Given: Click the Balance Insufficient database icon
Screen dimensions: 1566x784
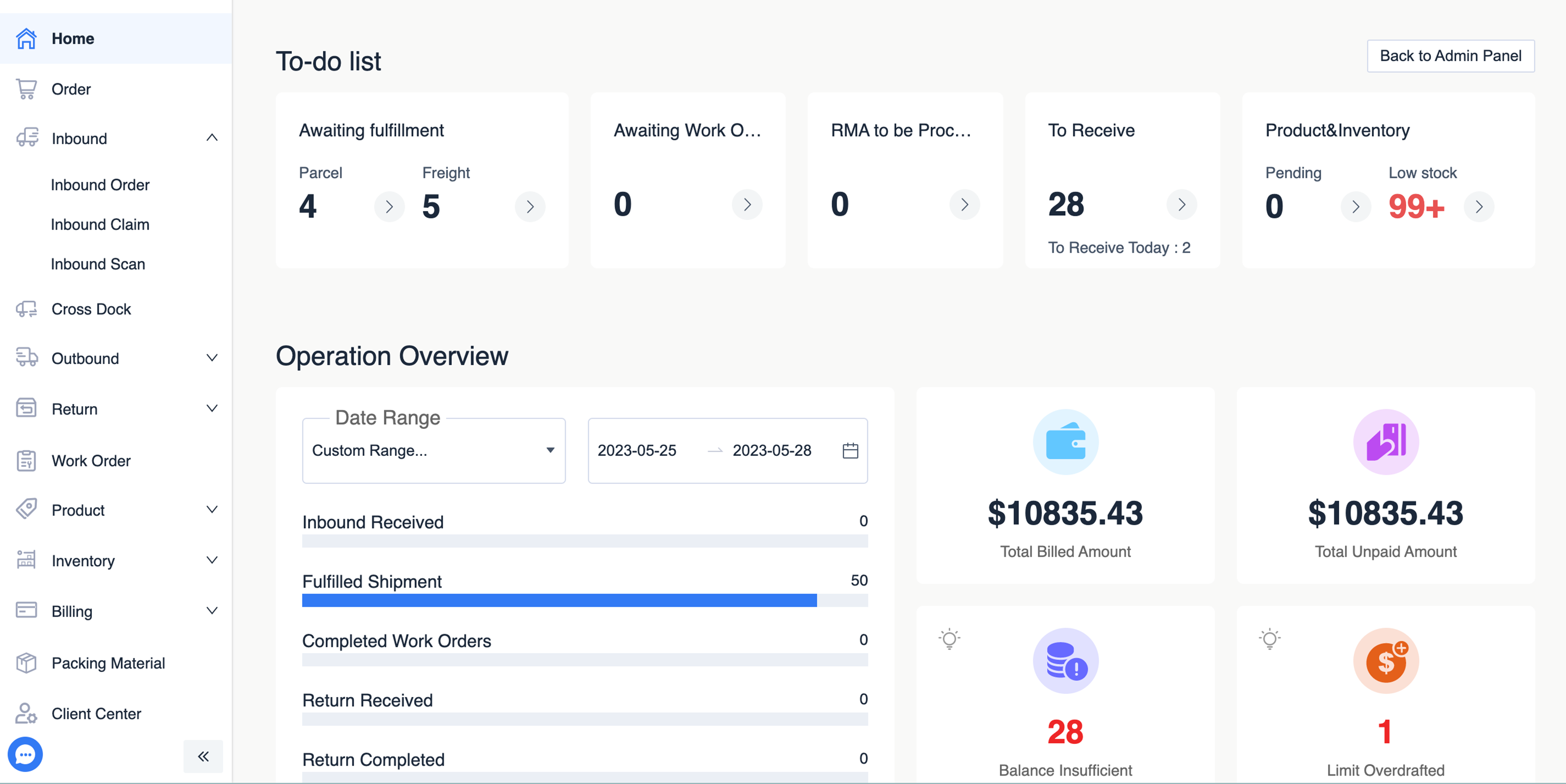Looking at the screenshot, I should click(1065, 661).
